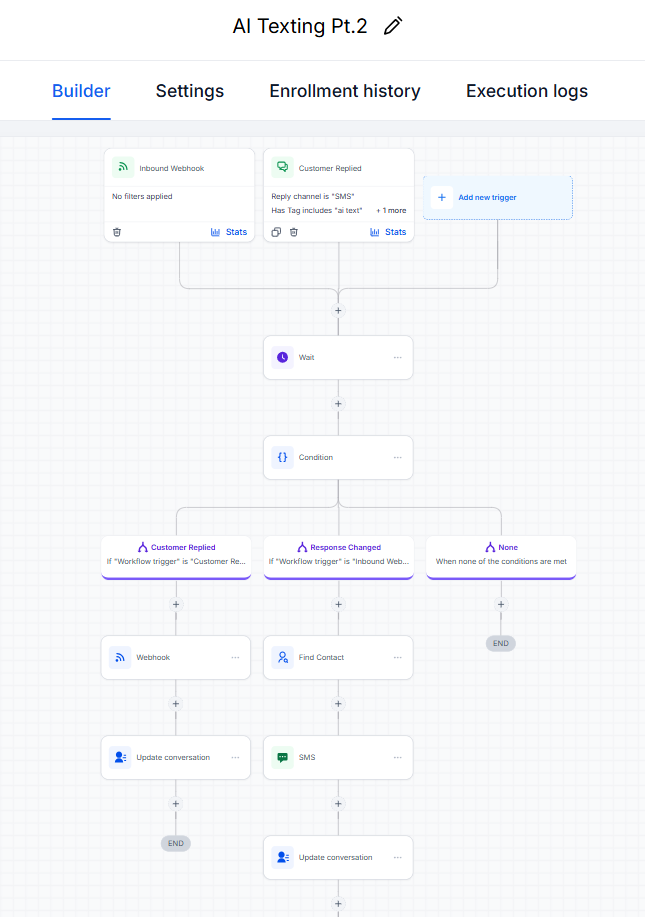Image resolution: width=645 pixels, height=917 pixels.
Task: Open the Builder tab
Action: point(81,91)
